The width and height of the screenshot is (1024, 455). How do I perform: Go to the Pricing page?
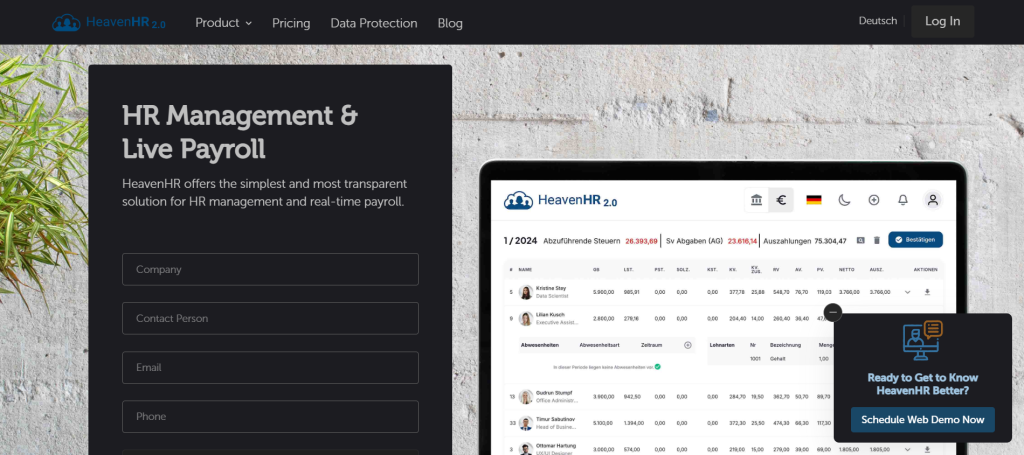(291, 22)
